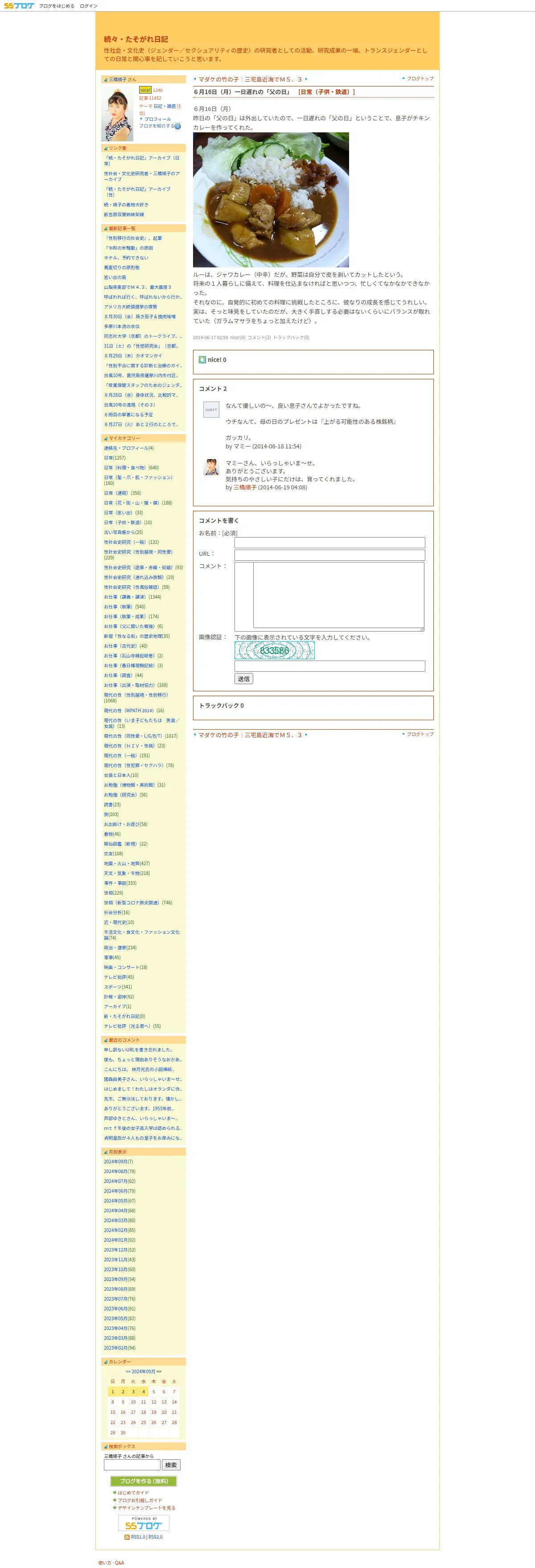The height and width of the screenshot is (1568, 535).
Task: Click the yellow nice! badge in profile
Action: [x=145, y=90]
